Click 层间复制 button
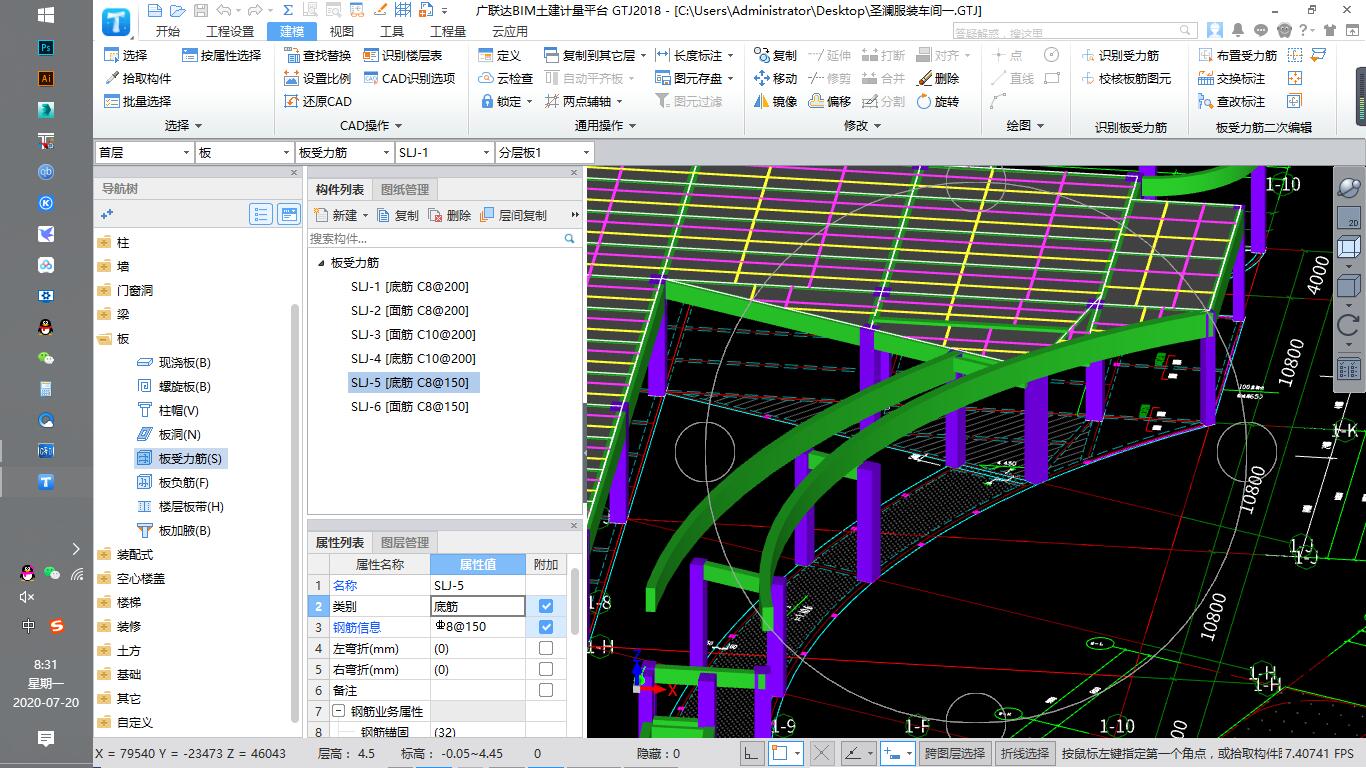The height and width of the screenshot is (768, 1366). pyautogui.click(x=513, y=215)
